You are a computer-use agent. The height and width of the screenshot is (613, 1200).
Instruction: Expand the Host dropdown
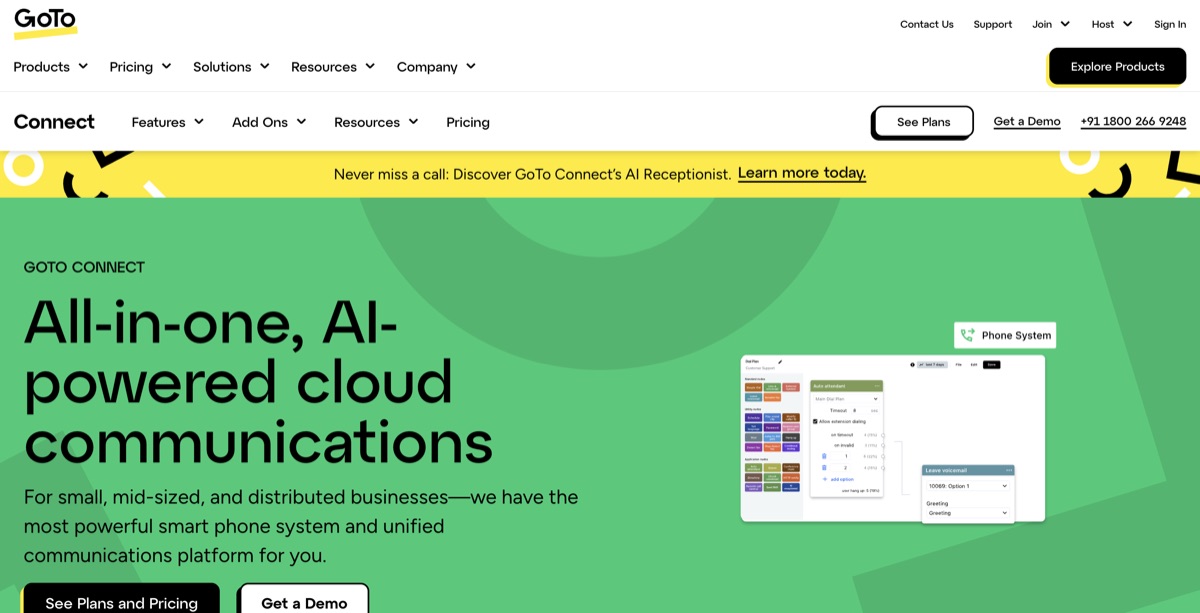tap(1112, 24)
